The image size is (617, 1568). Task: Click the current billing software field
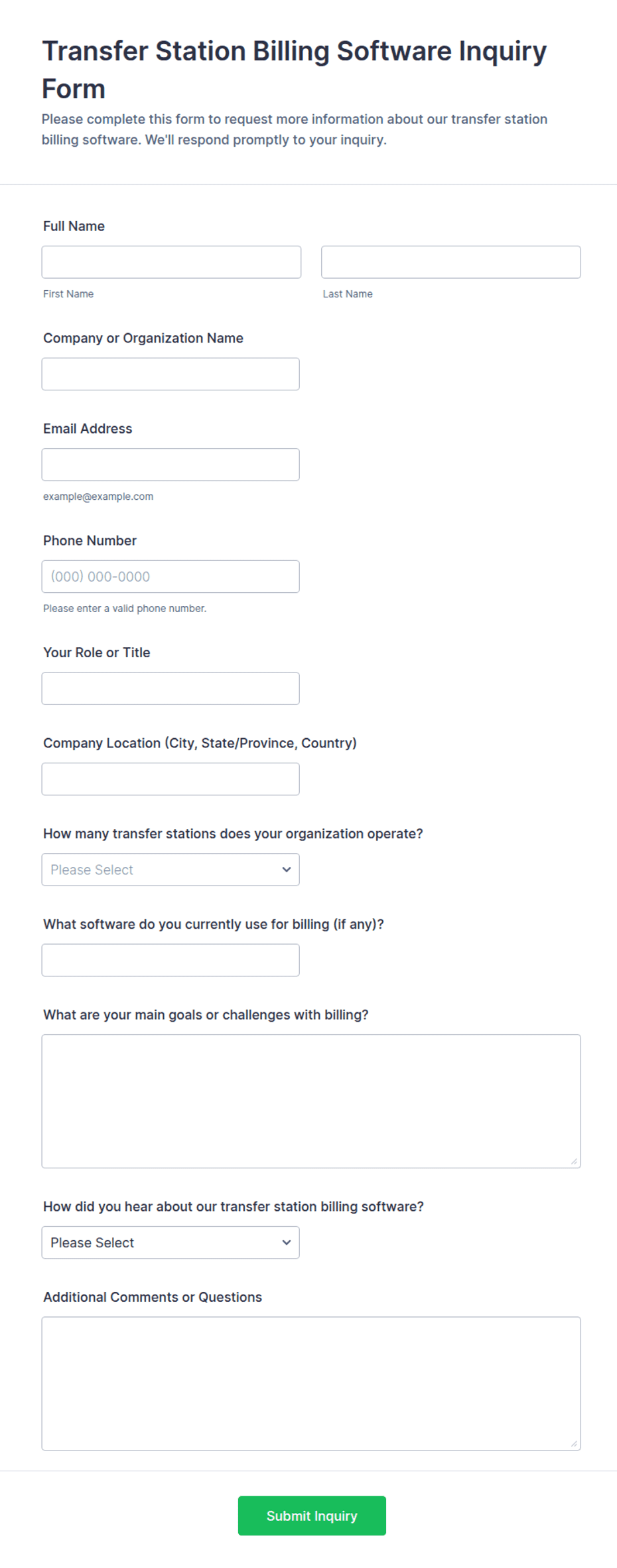(171, 960)
